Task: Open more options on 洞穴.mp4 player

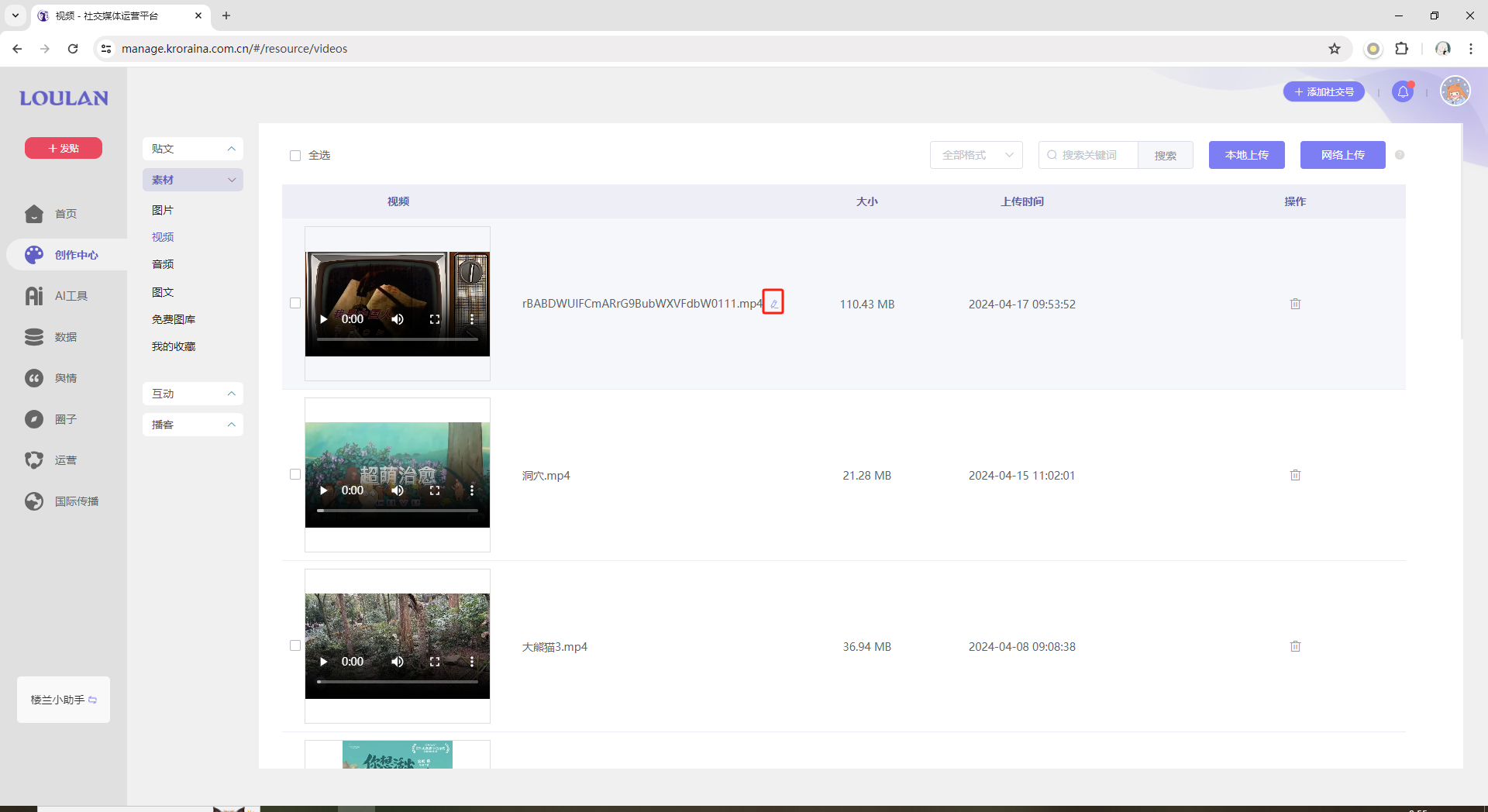Action: coord(472,490)
